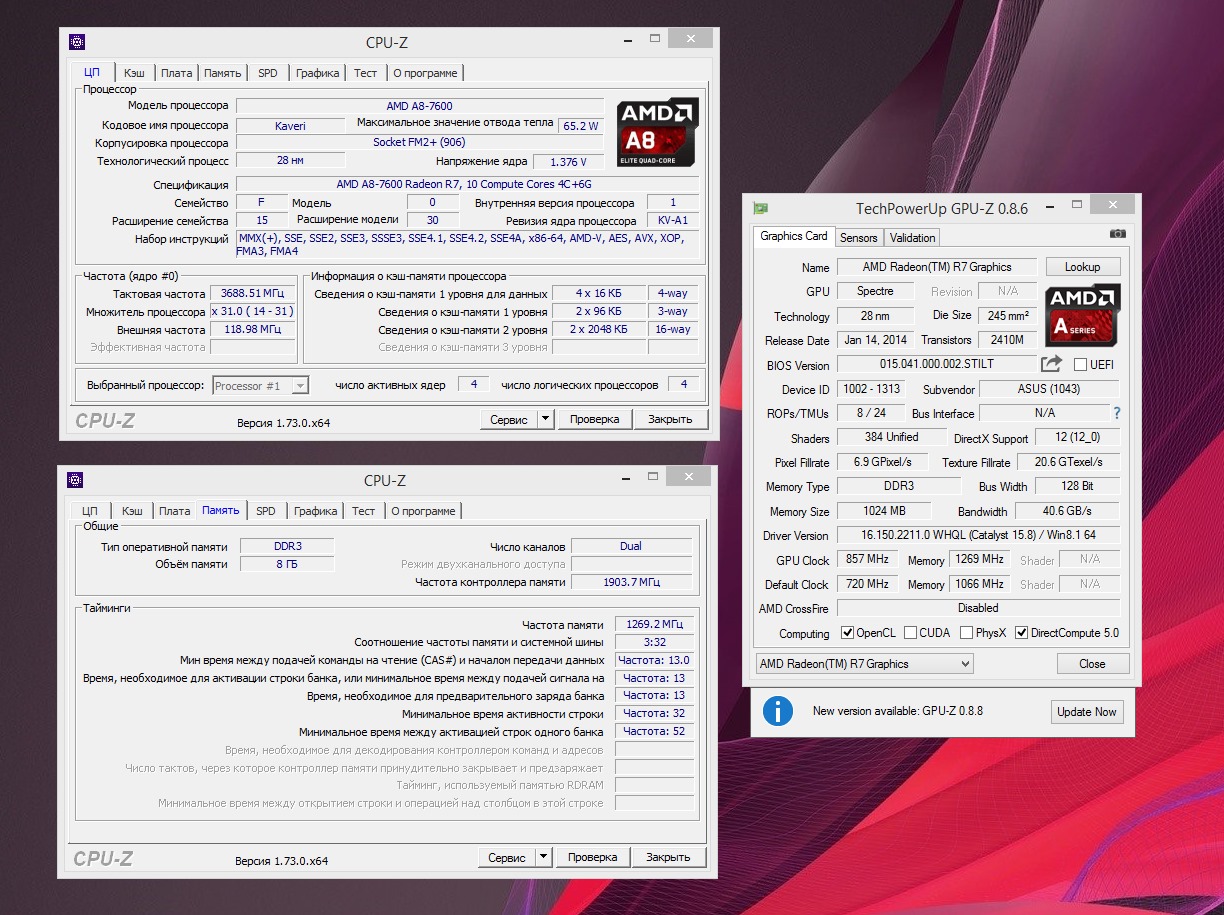Switch to ЦП tab in bottom CPU-Z

90,511
